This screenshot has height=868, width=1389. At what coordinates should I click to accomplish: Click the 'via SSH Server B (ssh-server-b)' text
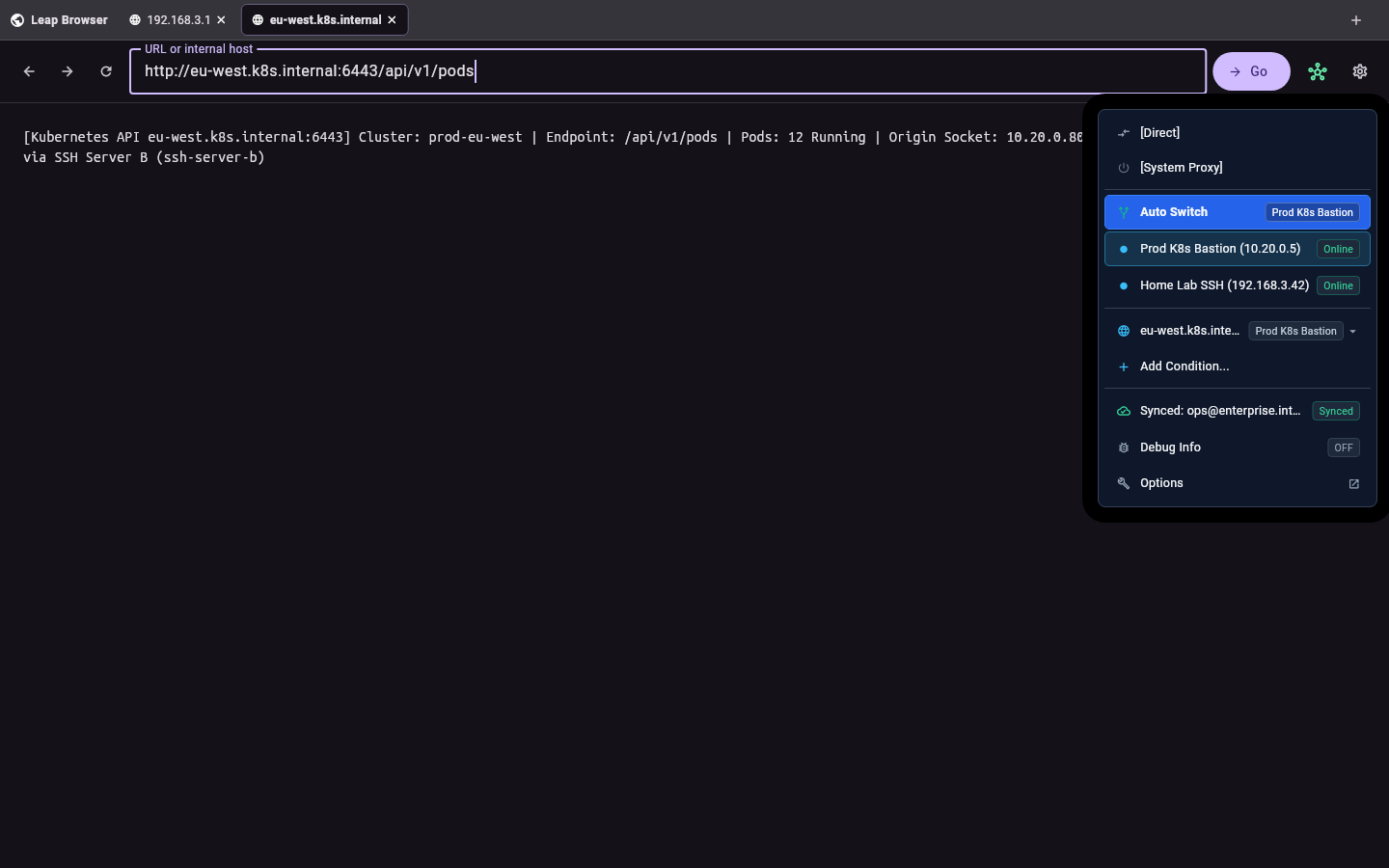pos(144,157)
